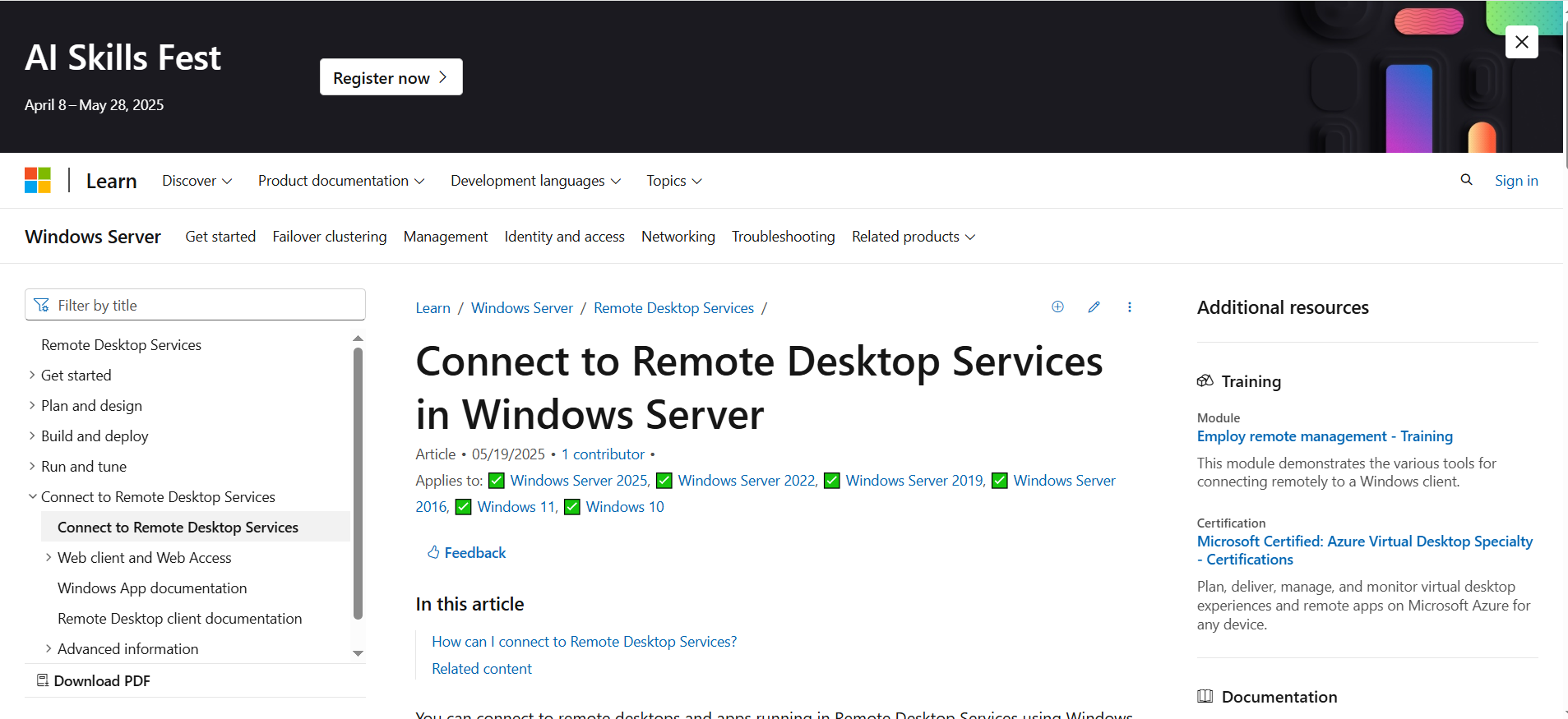Open the Related products dropdown

[914, 237]
